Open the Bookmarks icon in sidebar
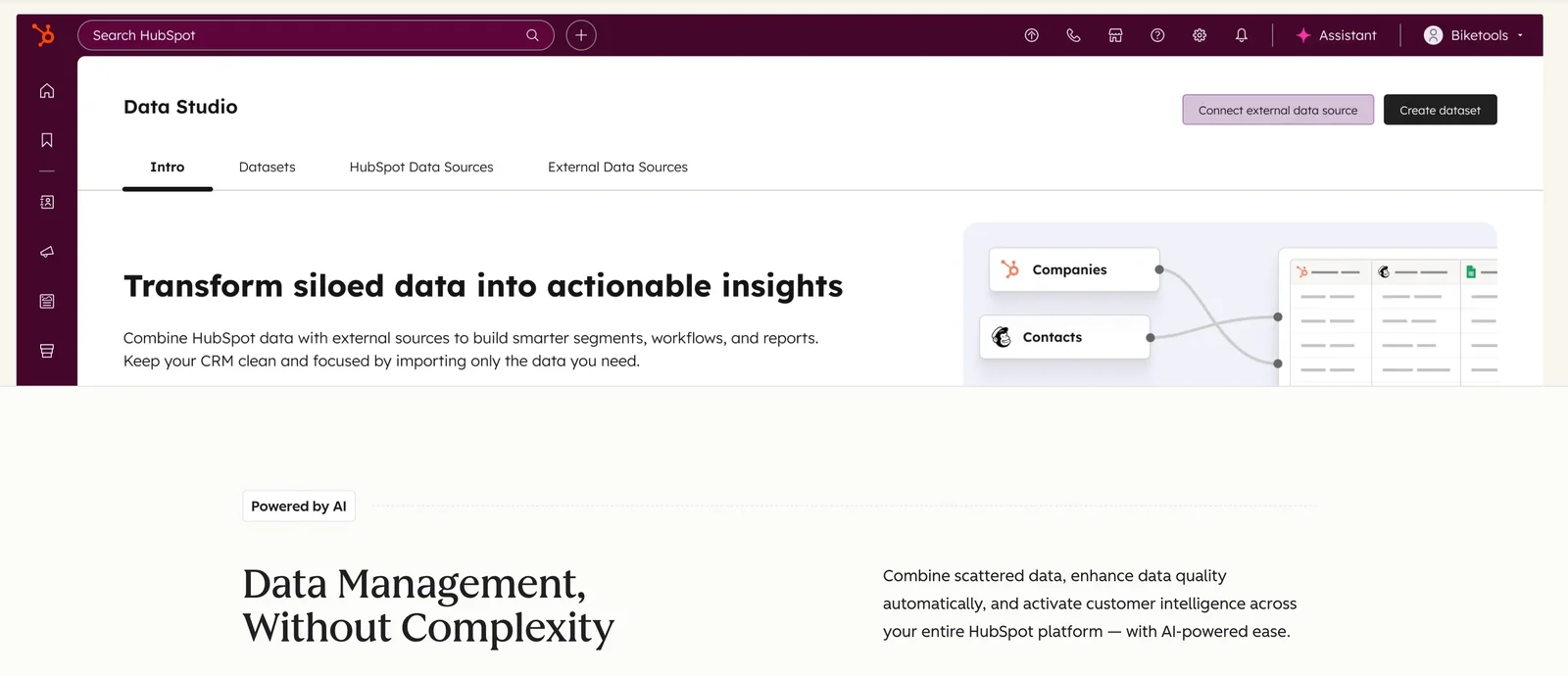 pos(47,140)
